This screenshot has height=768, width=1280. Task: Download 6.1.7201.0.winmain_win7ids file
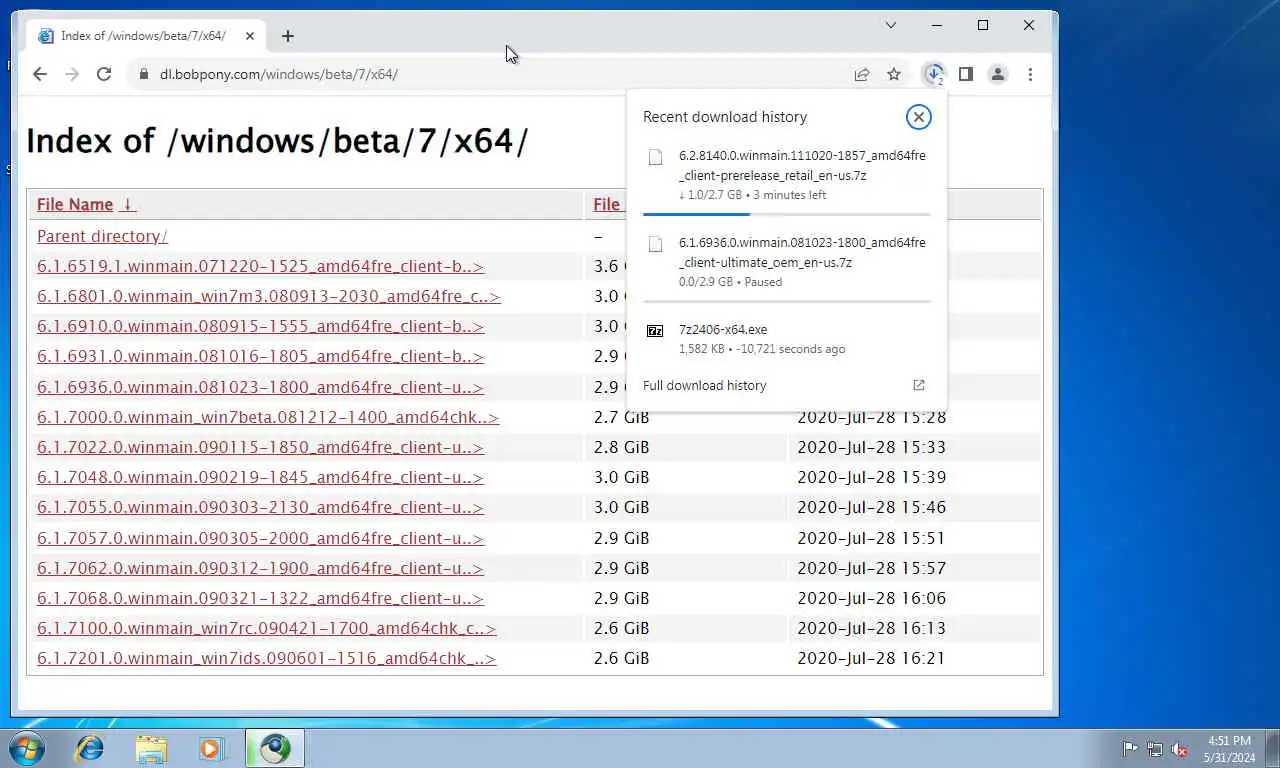[x=266, y=658]
